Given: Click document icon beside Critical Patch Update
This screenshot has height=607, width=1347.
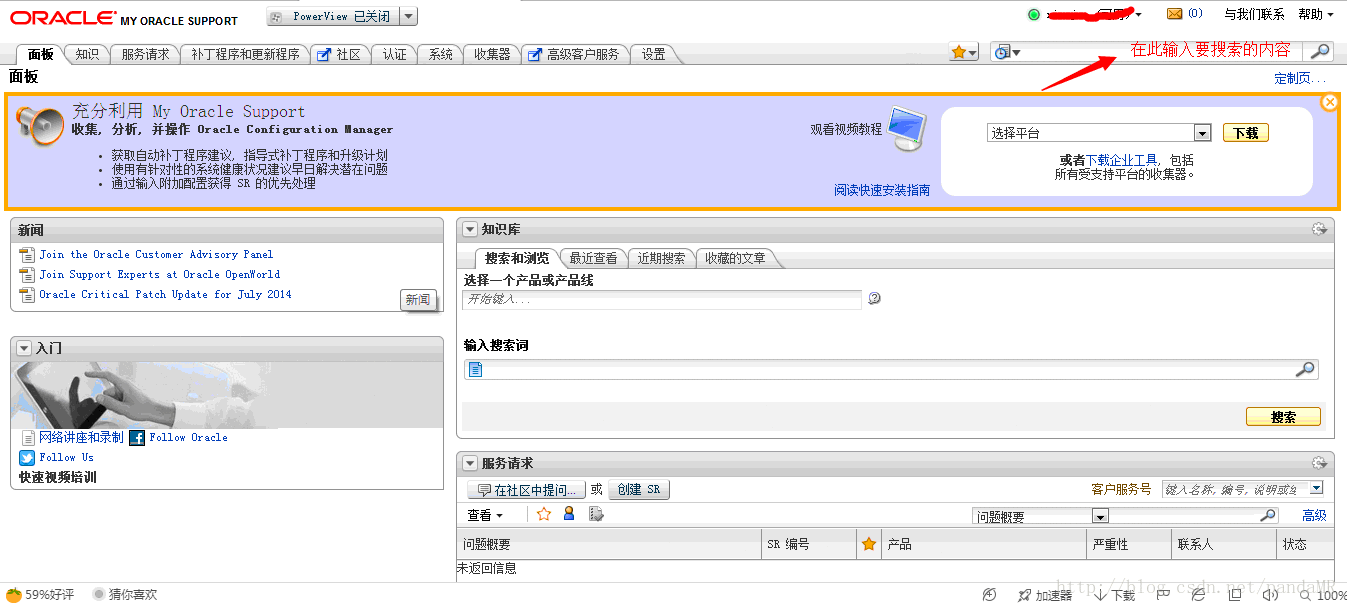Looking at the screenshot, I should [27, 295].
